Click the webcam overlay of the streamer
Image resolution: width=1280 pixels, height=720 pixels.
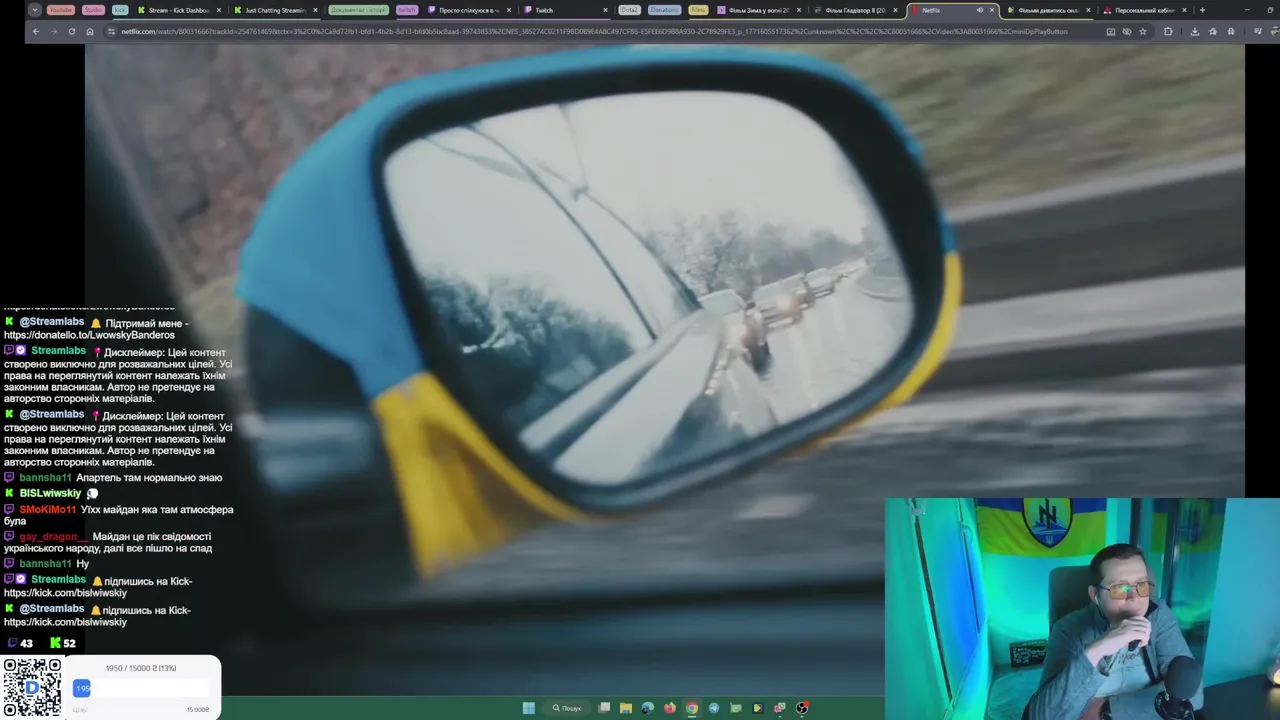[1082, 608]
